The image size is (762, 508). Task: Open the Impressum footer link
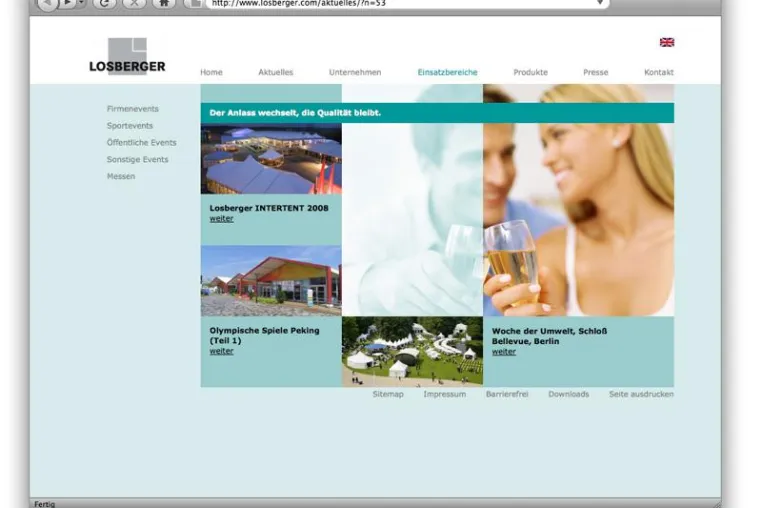(x=444, y=394)
